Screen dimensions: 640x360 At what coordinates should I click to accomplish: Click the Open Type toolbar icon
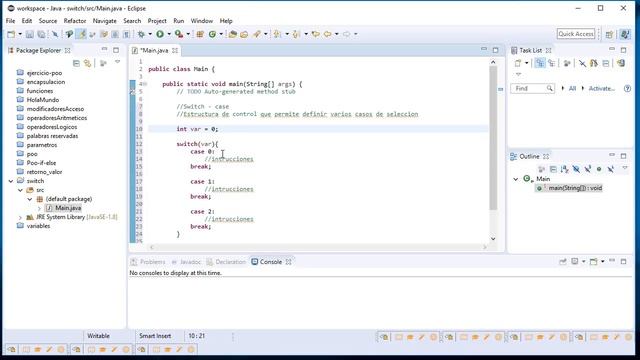[233, 34]
